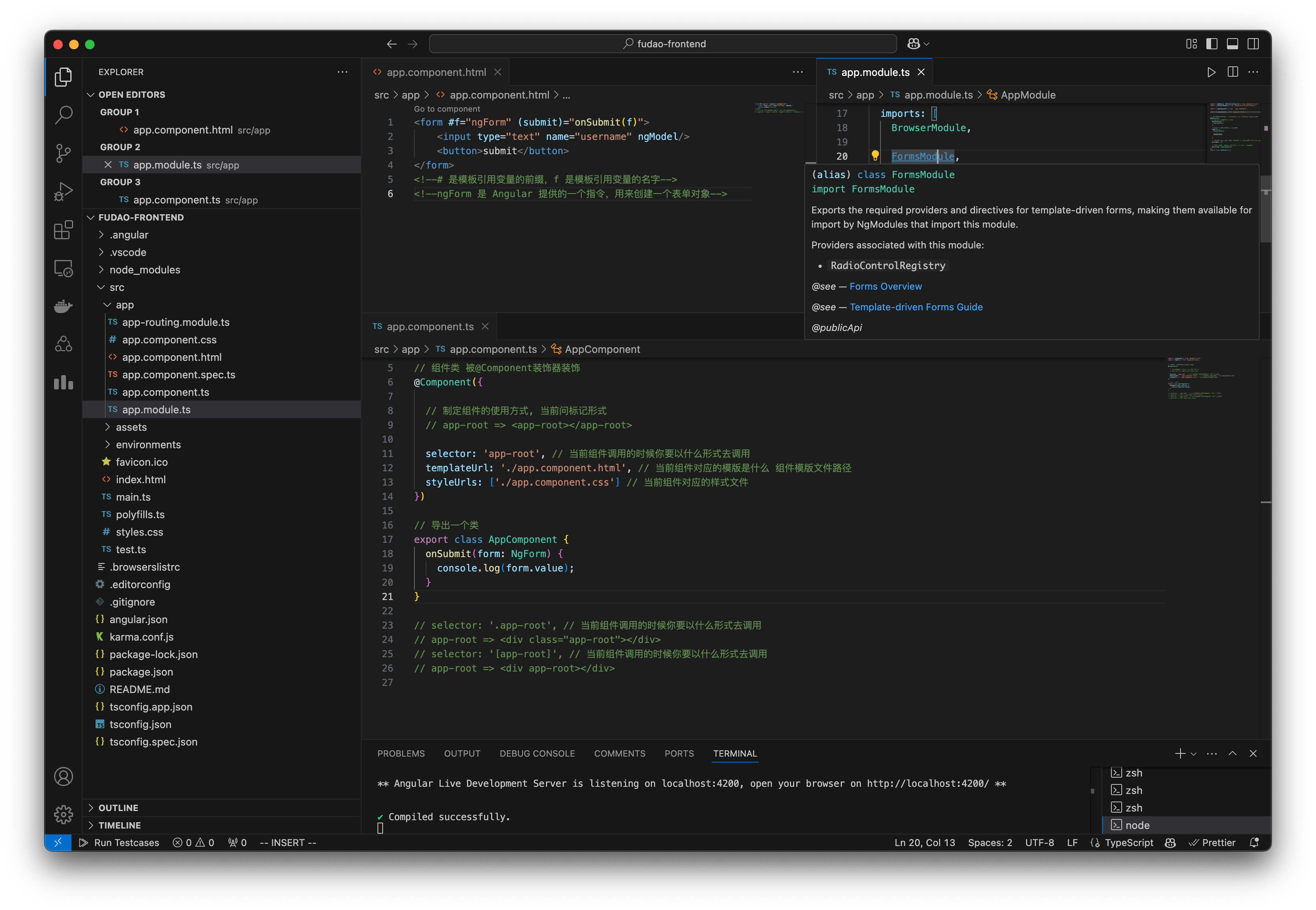Screen dimensions: 1316x910
Task: Run the app.module.ts file via the play icon
Action: [1211, 72]
